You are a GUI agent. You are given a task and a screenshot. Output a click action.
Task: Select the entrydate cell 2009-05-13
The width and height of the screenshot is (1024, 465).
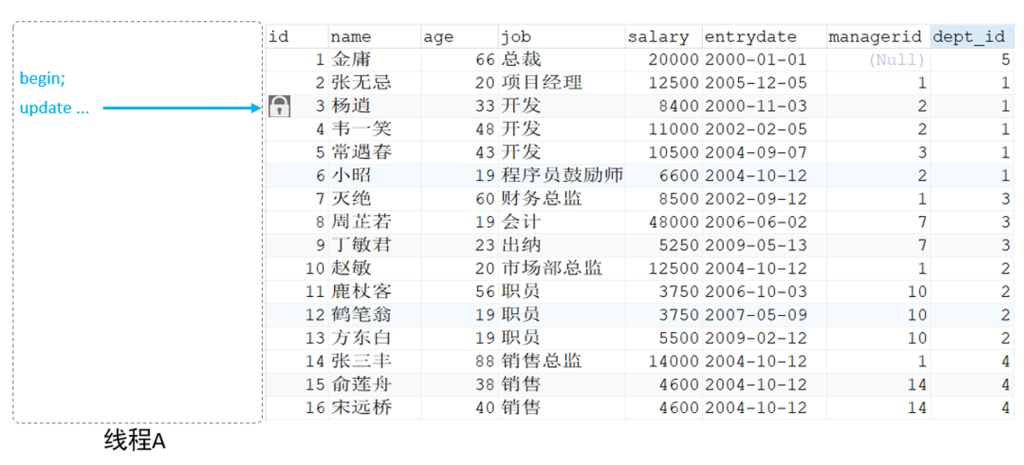[x=756, y=245]
